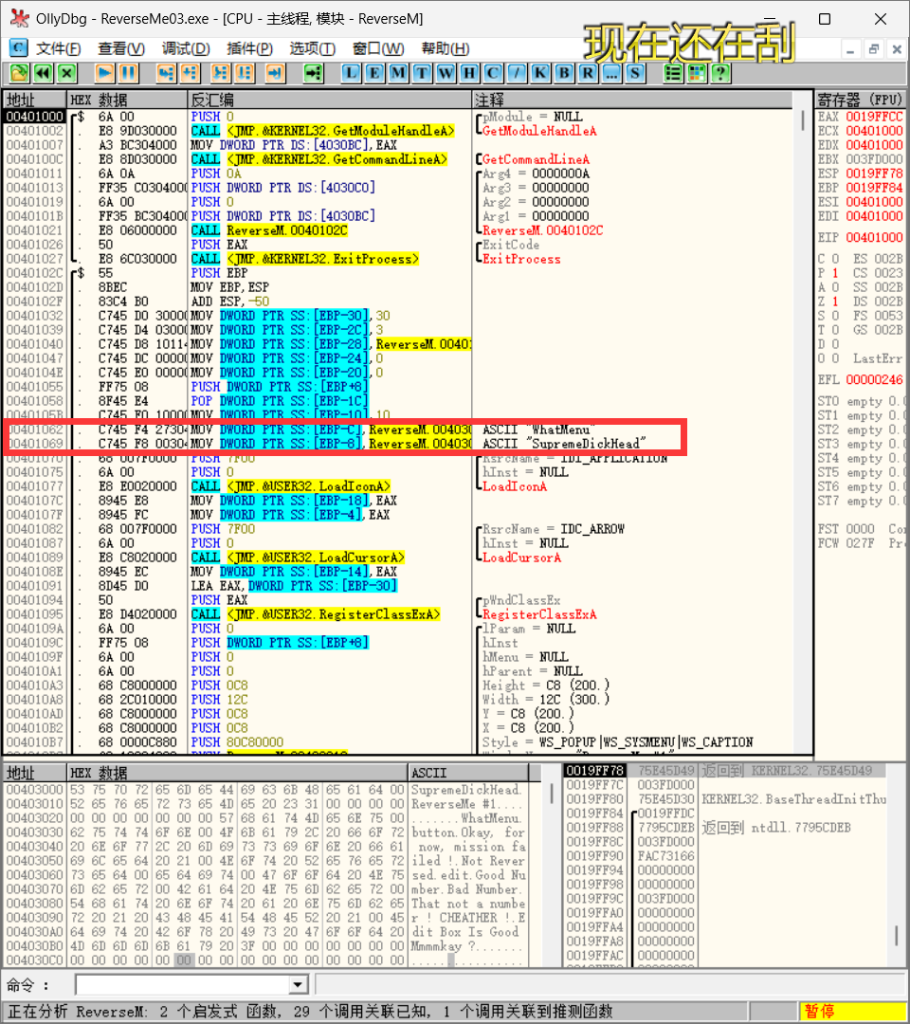
Task: Open the Help question mark icon
Action: 719,73
